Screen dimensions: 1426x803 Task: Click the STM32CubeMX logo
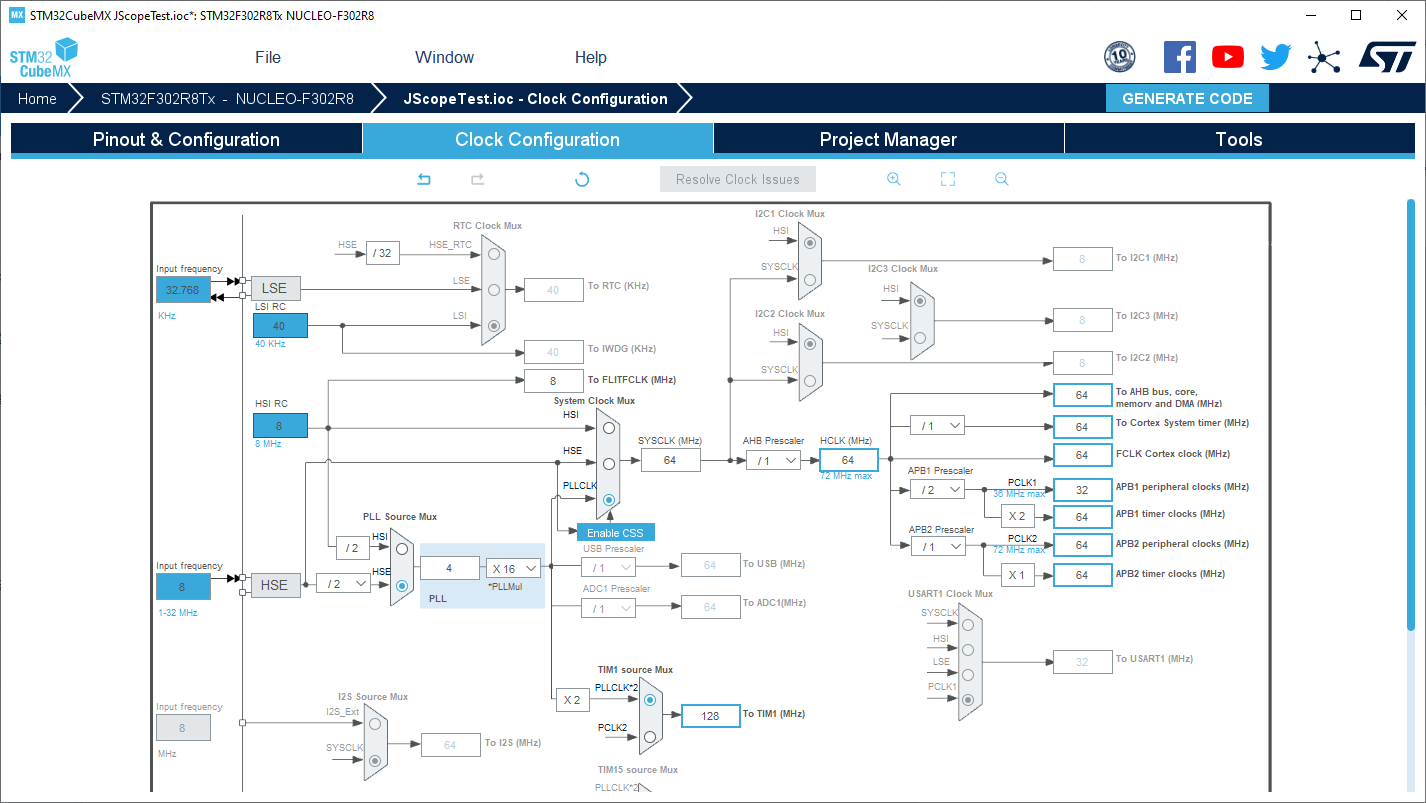[44, 58]
